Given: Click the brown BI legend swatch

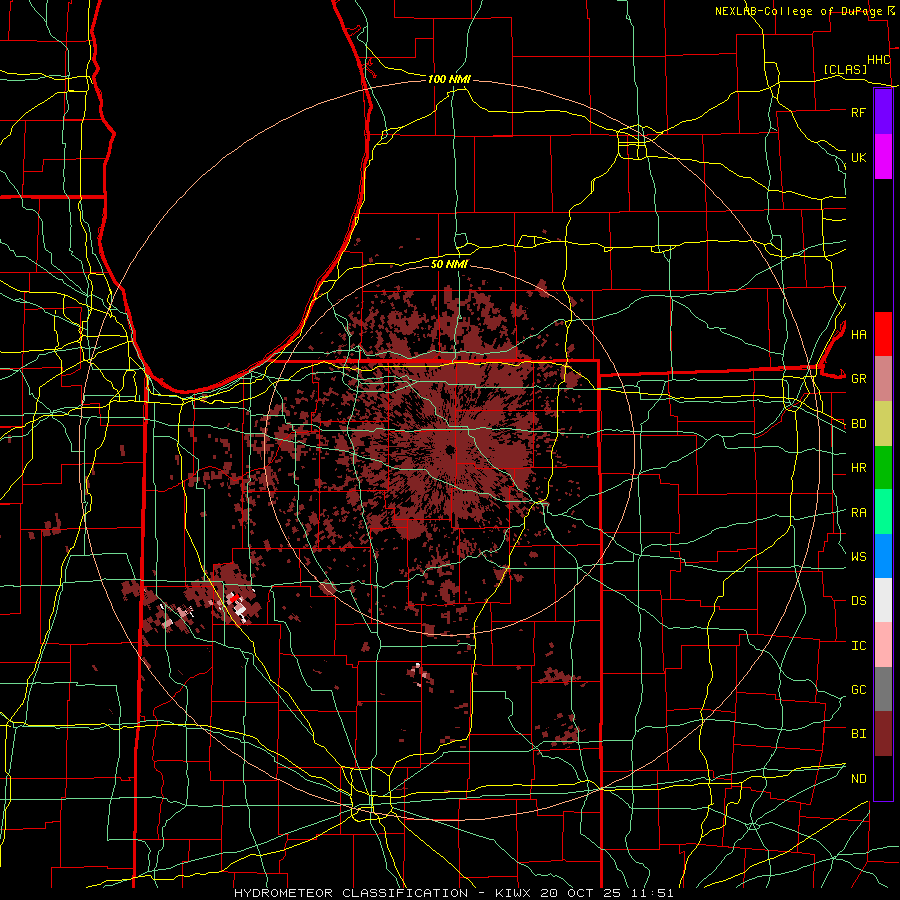Looking at the screenshot, I should pyautogui.click(x=883, y=734).
